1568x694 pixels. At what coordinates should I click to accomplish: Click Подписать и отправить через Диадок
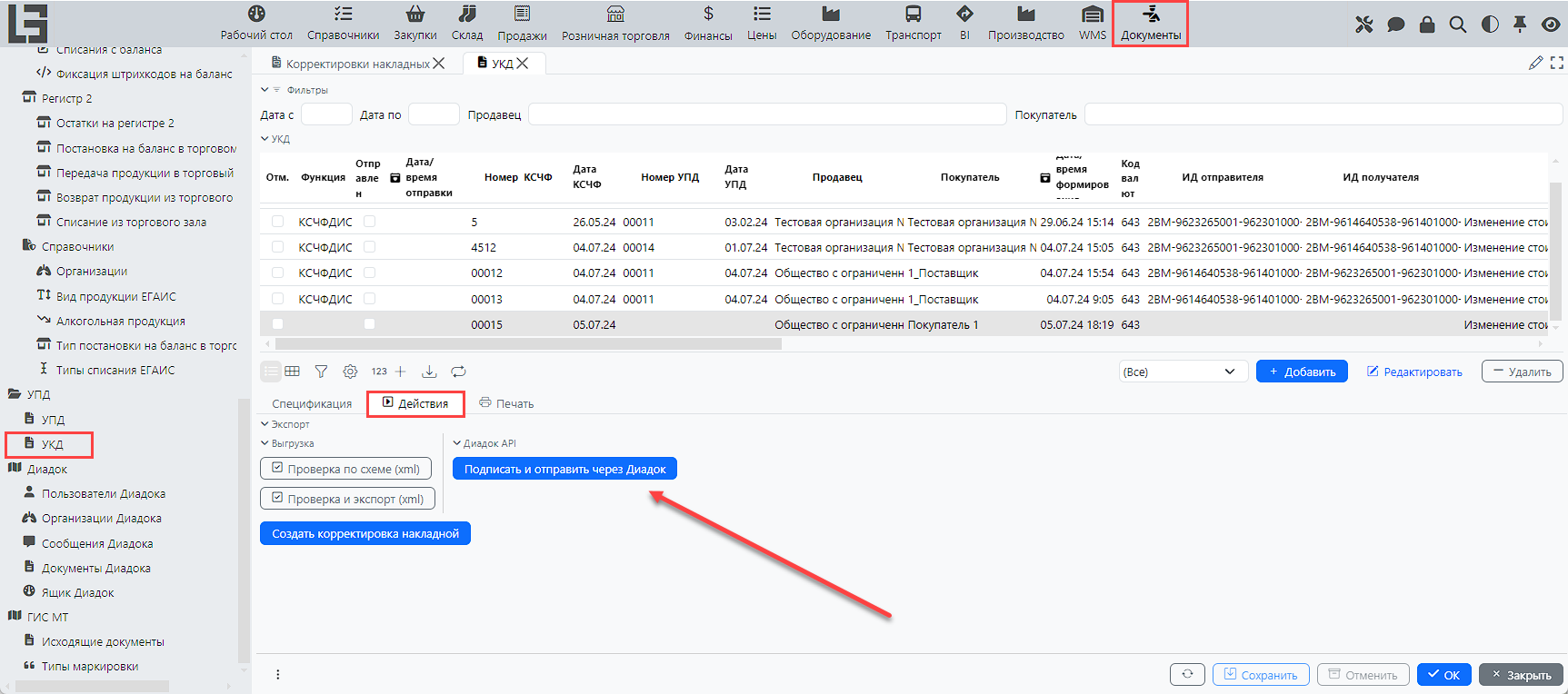(564, 469)
